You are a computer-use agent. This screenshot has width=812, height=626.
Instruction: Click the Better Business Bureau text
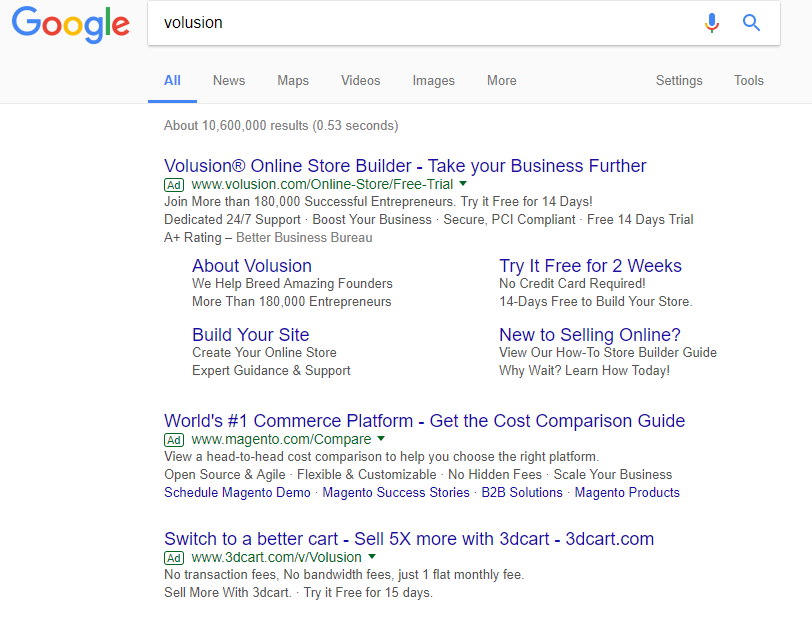pos(304,237)
